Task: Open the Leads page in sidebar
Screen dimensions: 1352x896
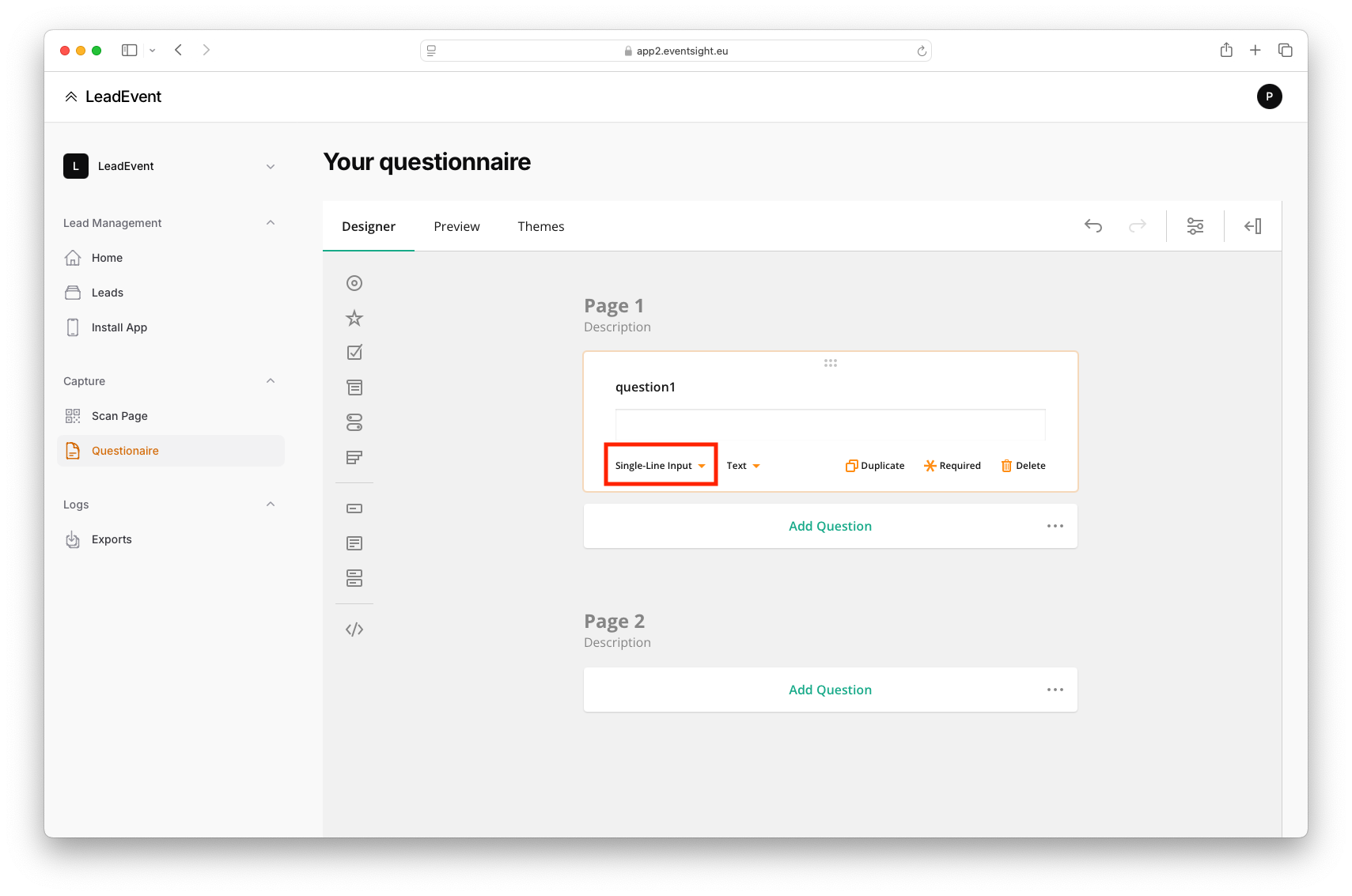Action: pyautogui.click(x=108, y=293)
